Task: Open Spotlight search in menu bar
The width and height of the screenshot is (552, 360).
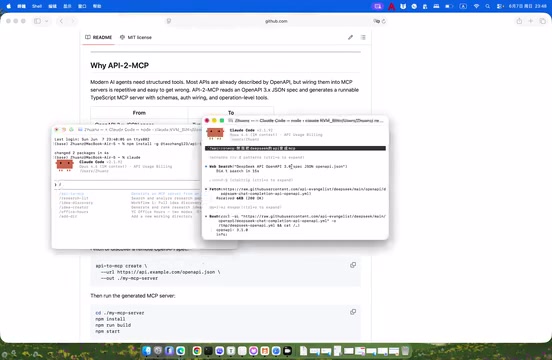Action: [488, 6]
